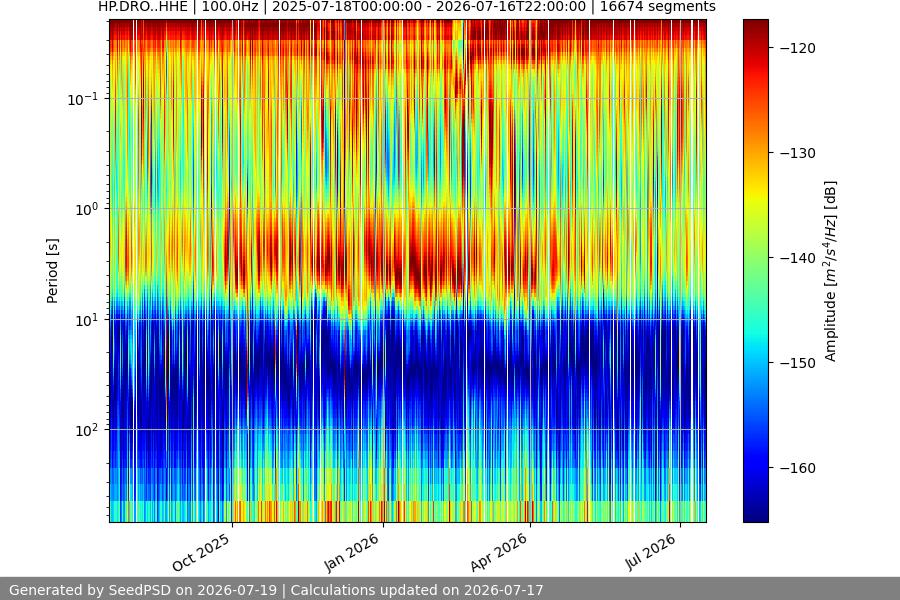Image resolution: width=900 pixels, height=600 pixels.
Task: Click the 'Jan 2026' x-axis label
Action: 351,552
